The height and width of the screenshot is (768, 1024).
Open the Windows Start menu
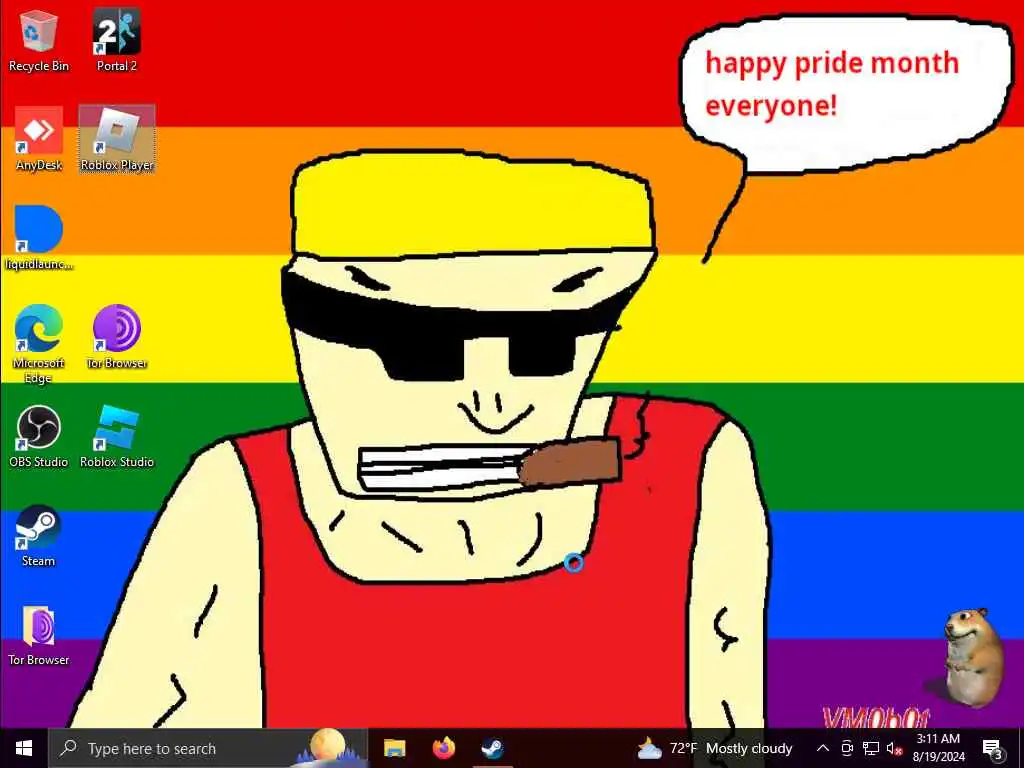24,748
